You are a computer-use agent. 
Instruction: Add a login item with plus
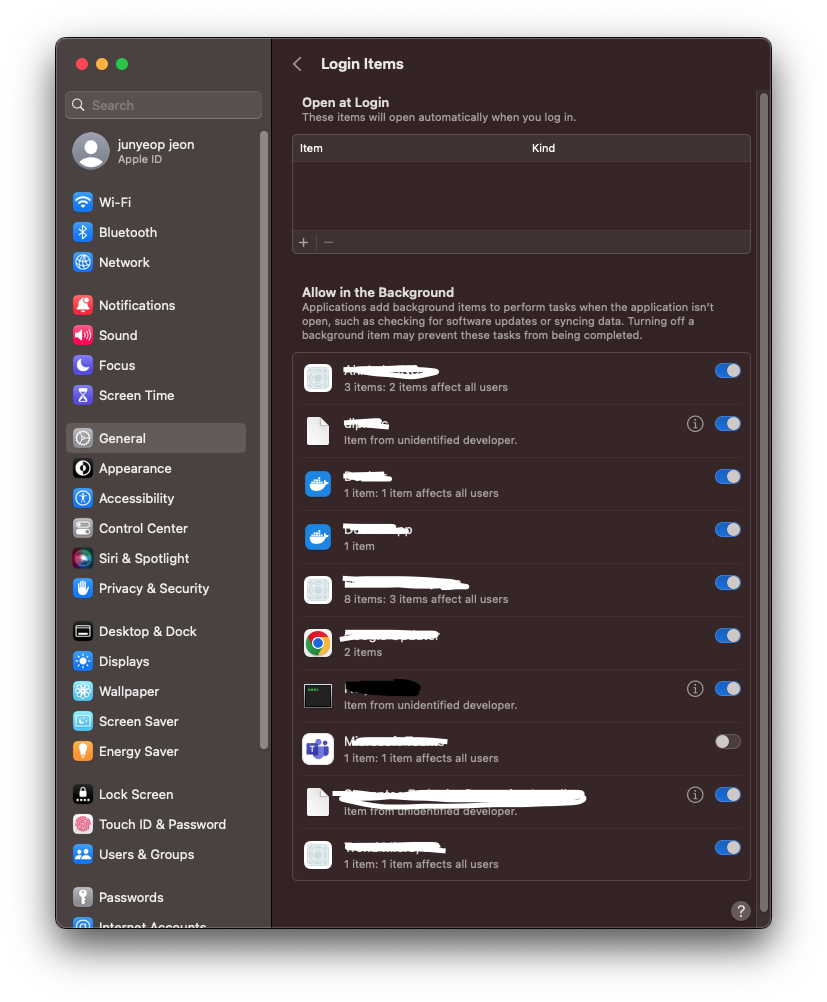click(x=304, y=242)
